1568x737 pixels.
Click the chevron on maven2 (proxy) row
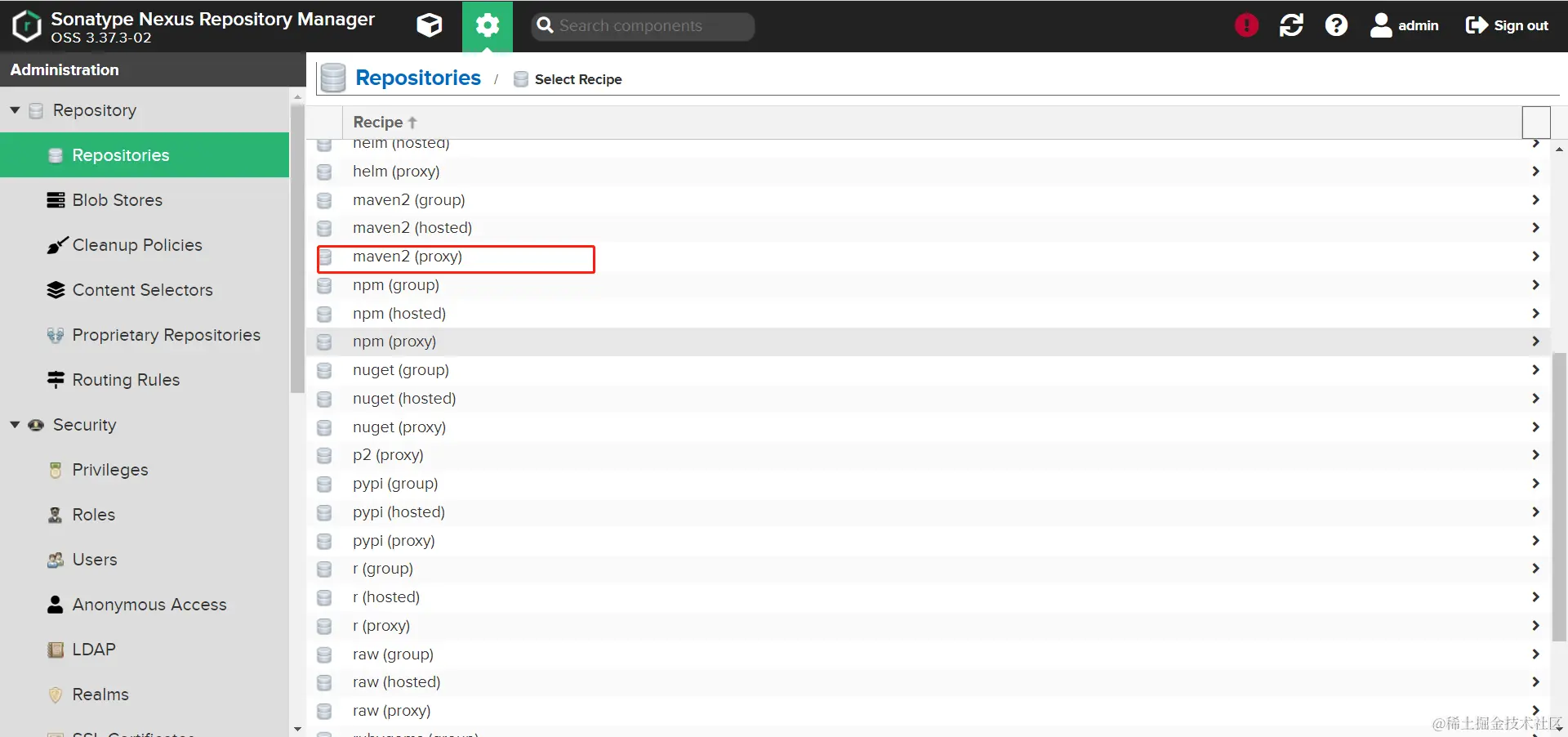1535,257
